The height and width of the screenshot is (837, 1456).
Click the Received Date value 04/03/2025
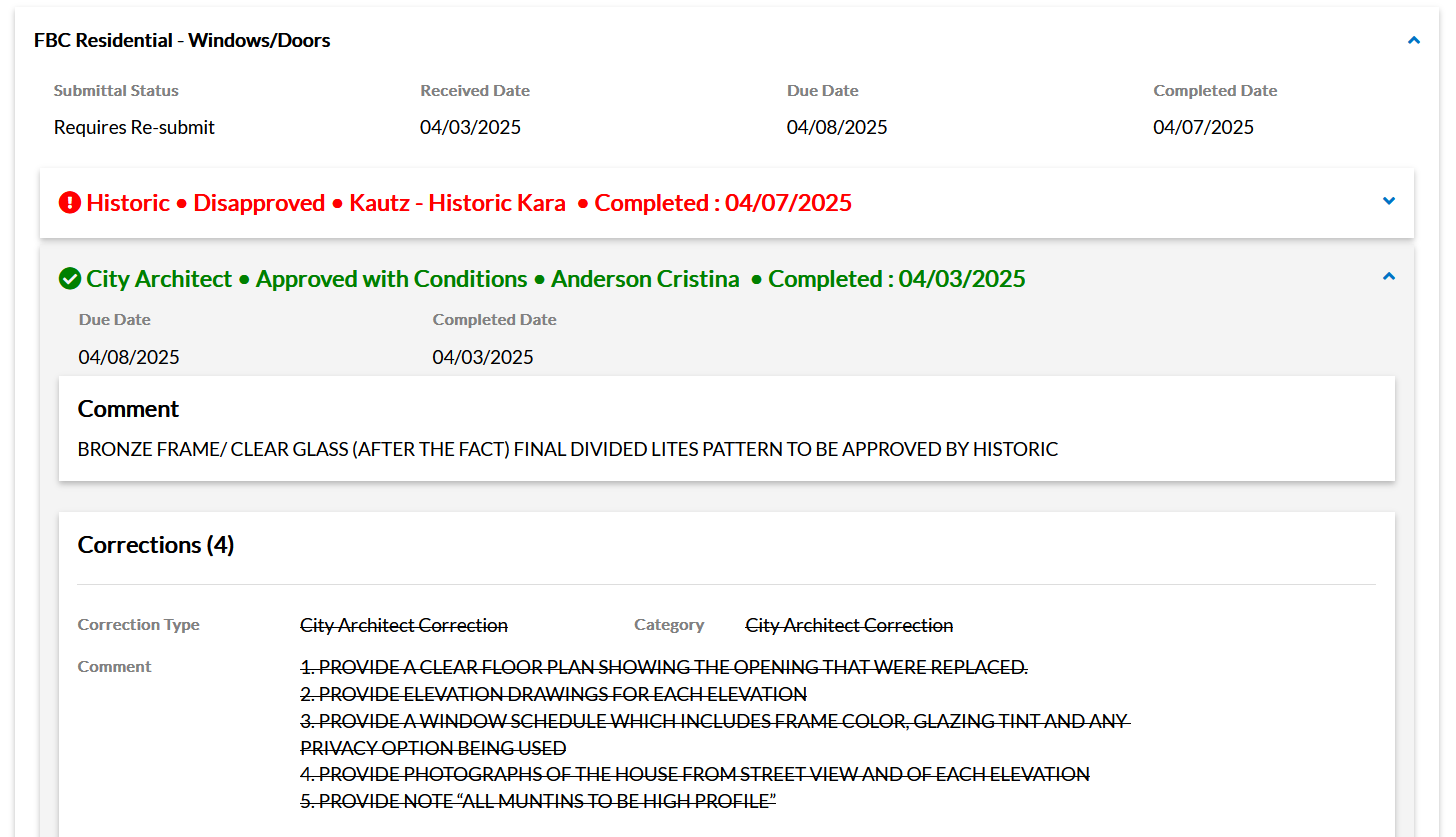(470, 128)
